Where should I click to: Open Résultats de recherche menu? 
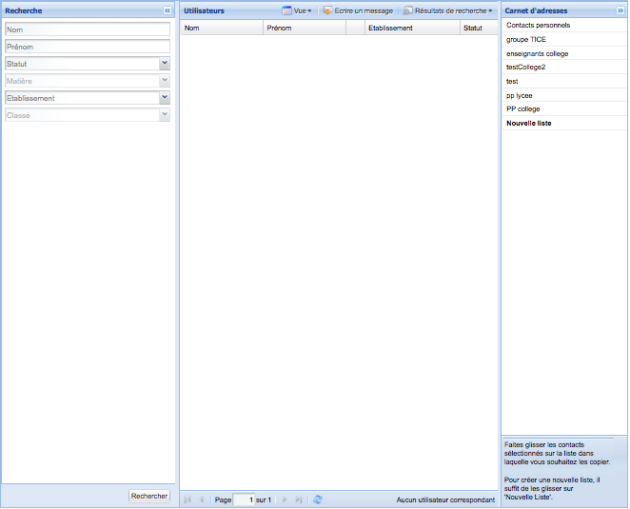pyautogui.click(x=448, y=11)
